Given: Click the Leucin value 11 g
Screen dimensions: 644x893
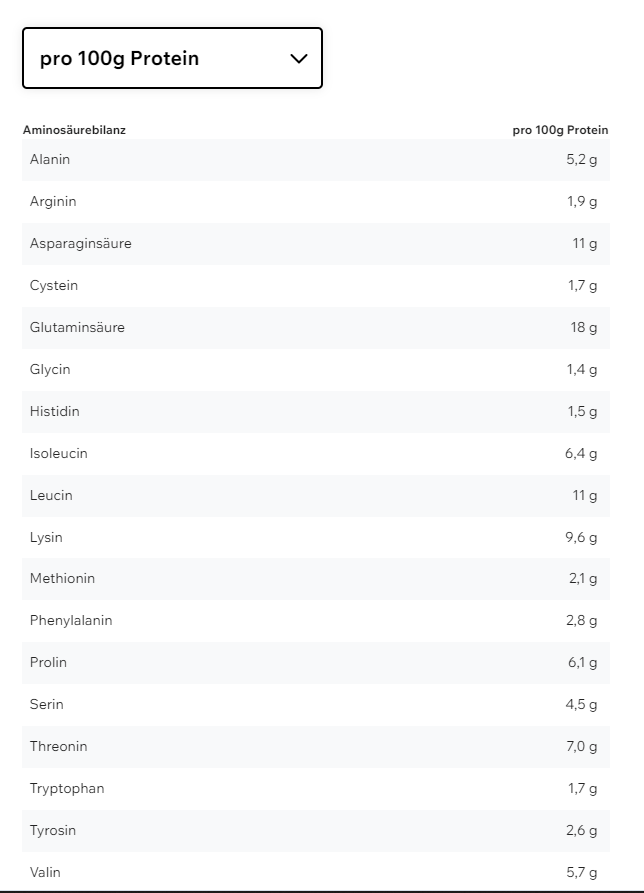Looking at the screenshot, I should pyautogui.click(x=585, y=495).
